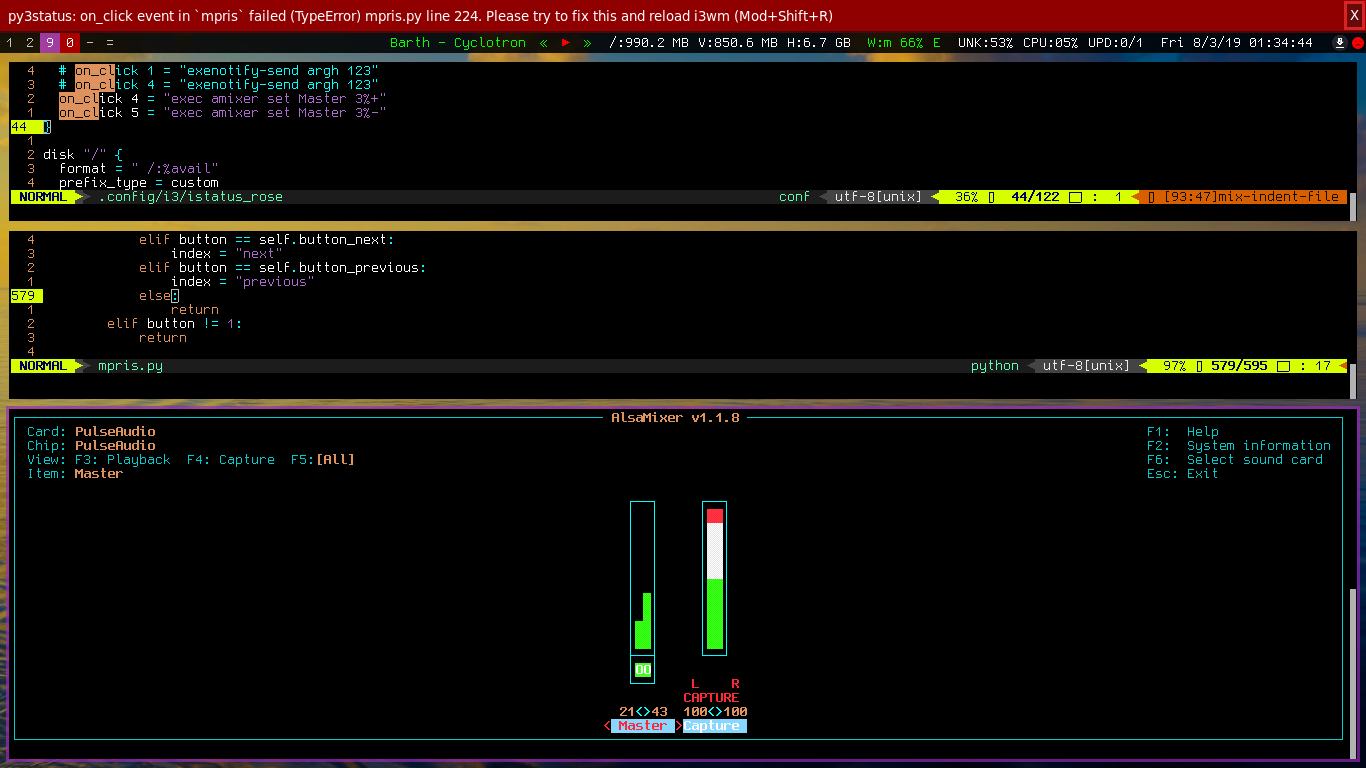Close the py3status error notification bar
1366x768 pixels.
tap(1355, 15)
